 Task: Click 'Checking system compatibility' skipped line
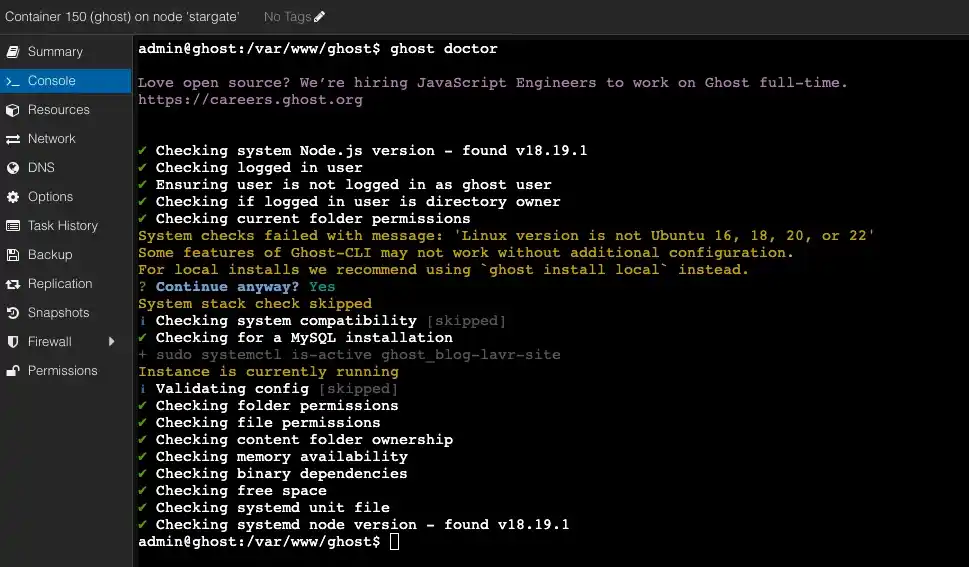click(x=322, y=321)
